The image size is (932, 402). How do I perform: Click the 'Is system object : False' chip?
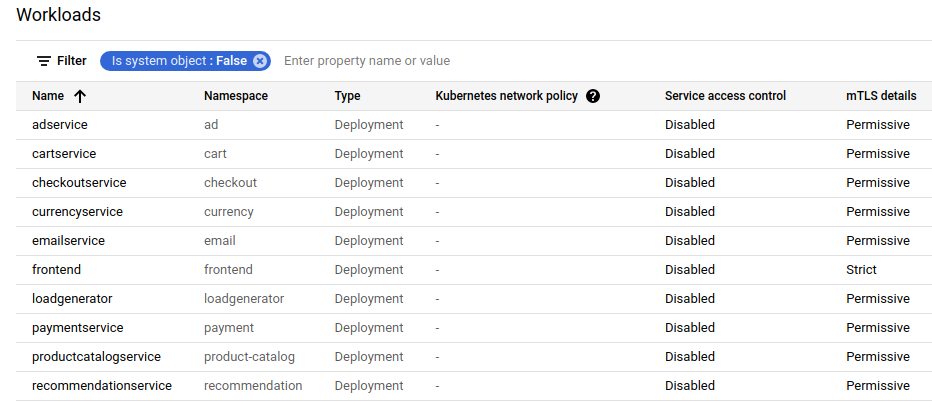point(178,61)
